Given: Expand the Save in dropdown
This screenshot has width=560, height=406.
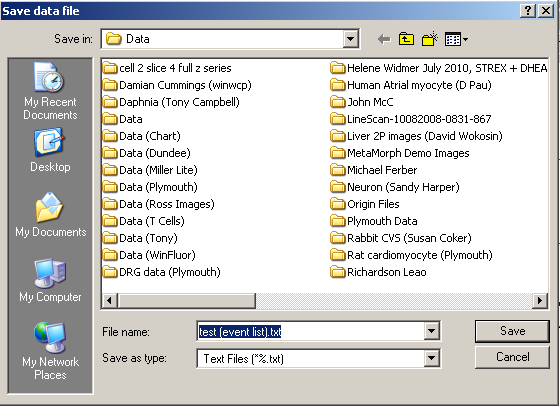Looking at the screenshot, I should pyautogui.click(x=351, y=39).
